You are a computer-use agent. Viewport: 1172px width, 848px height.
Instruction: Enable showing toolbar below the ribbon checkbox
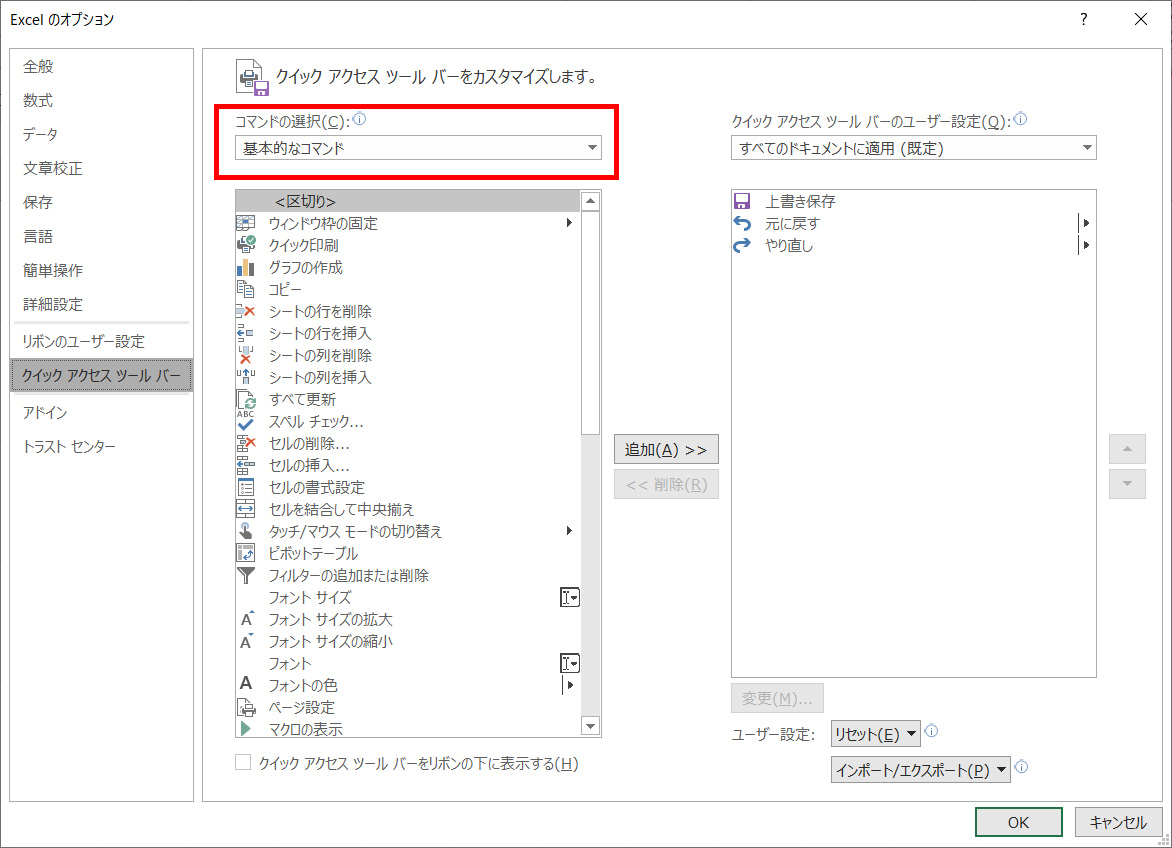(x=242, y=763)
